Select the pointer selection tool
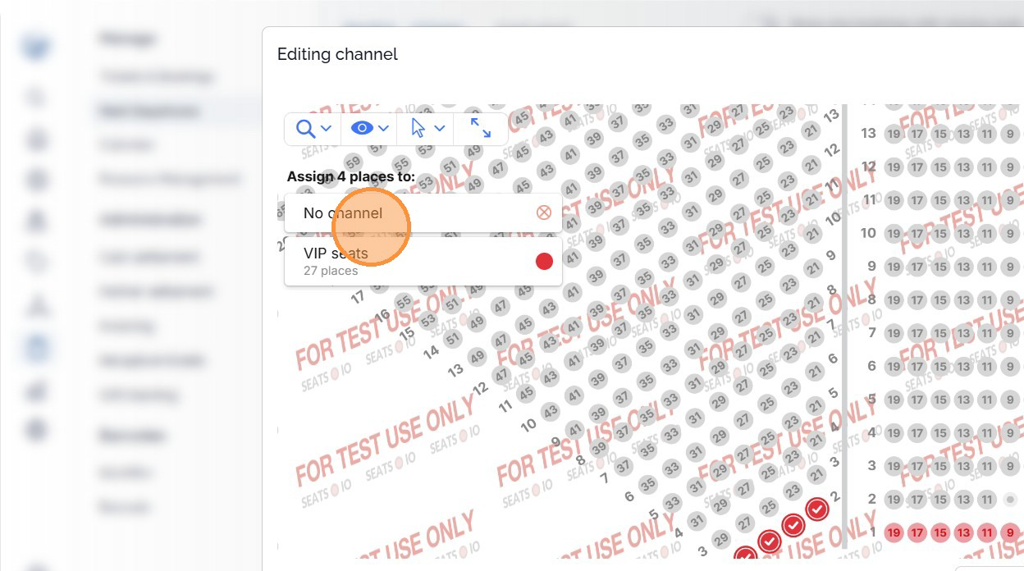This screenshot has width=1024, height=571. coord(418,128)
